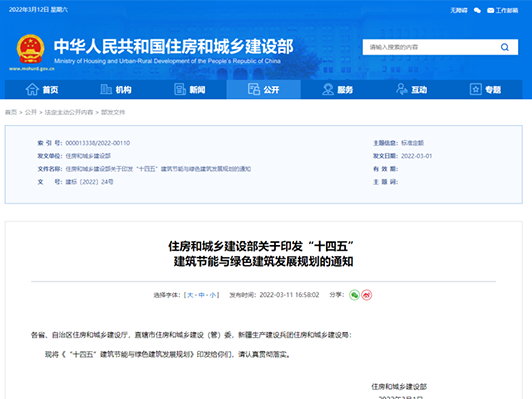Screen dimensions: 532x399
Task: Click the paragraph starting 现将《“十四五”
Action: click(x=168, y=355)
